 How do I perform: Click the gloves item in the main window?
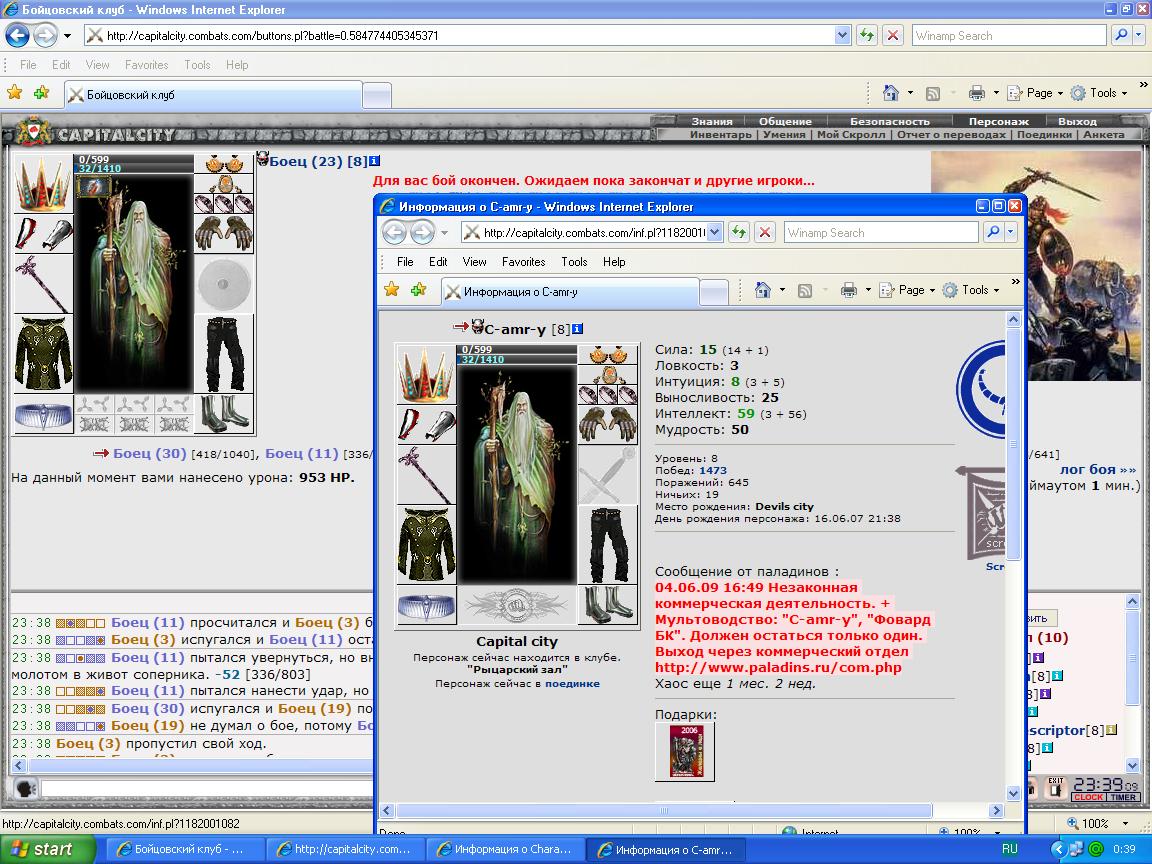point(224,234)
